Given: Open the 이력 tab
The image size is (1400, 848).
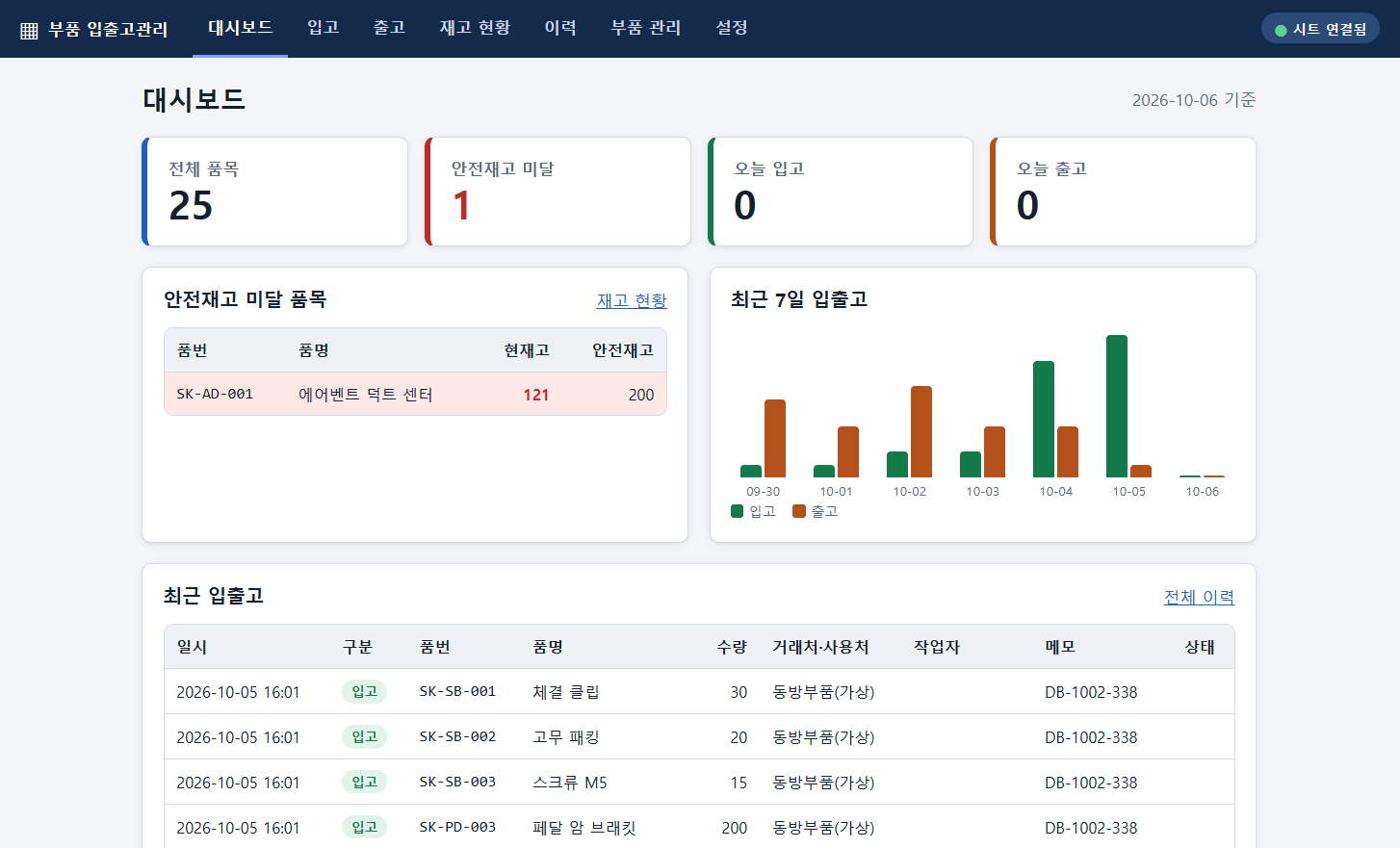Looking at the screenshot, I should [560, 28].
